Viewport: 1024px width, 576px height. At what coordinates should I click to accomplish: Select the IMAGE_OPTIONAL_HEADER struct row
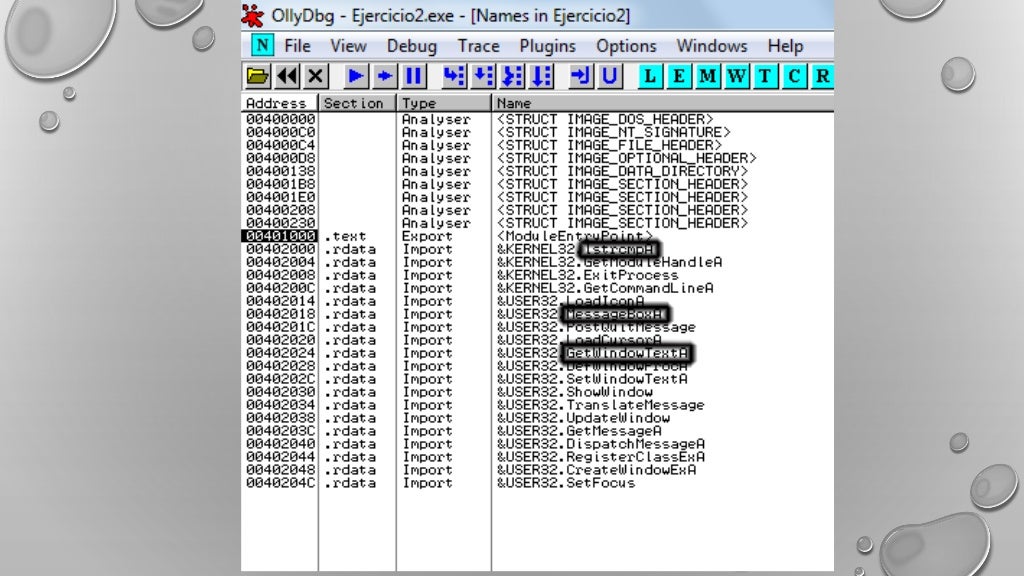(x=537, y=158)
